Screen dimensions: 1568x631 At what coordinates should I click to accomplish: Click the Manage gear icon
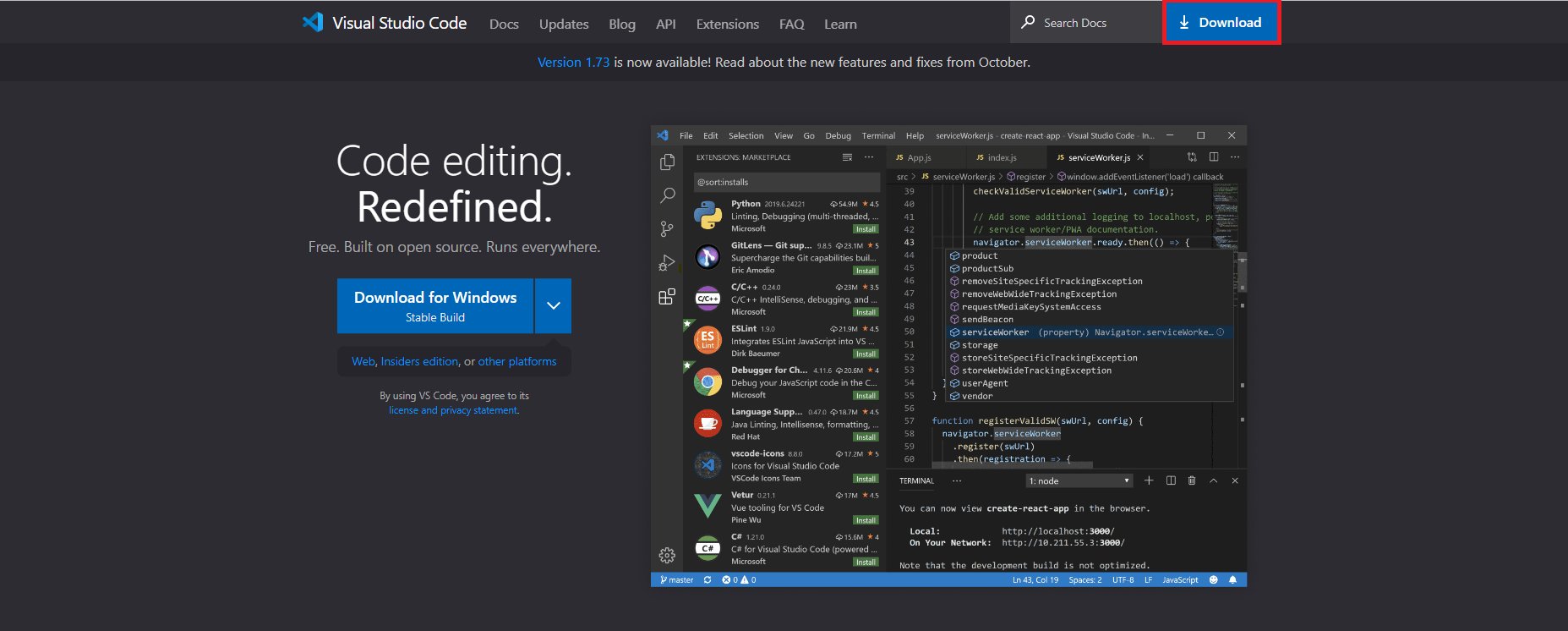[667, 555]
